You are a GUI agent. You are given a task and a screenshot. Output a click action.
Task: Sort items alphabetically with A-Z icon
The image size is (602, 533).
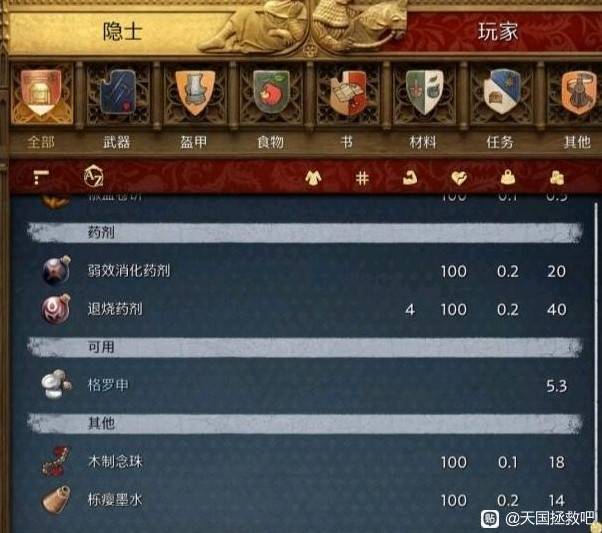[93, 177]
